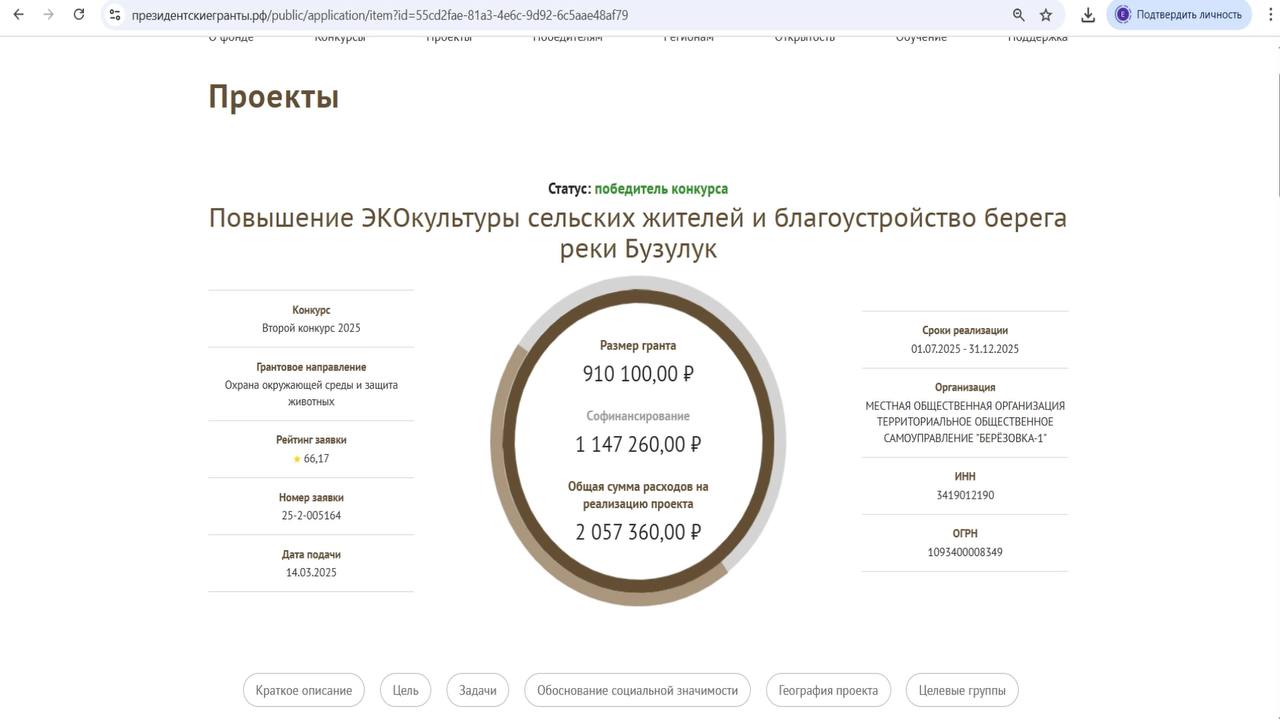The width and height of the screenshot is (1280, 720).
Task: Click the Подтвердить личность profile button
Action: 1179,15
